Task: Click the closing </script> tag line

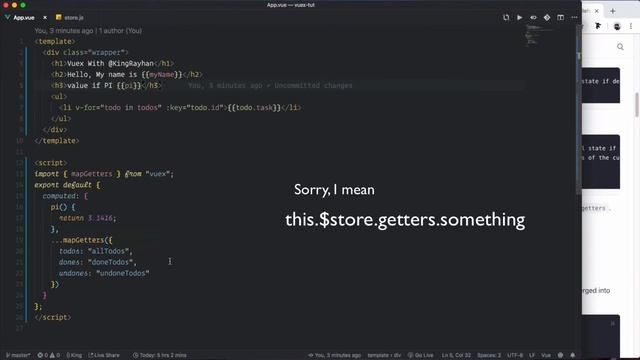Action: [x=53, y=317]
